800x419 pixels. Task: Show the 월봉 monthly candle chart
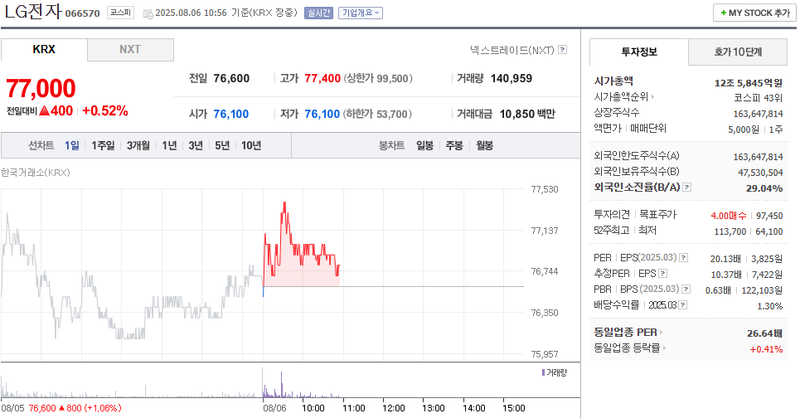click(x=485, y=145)
